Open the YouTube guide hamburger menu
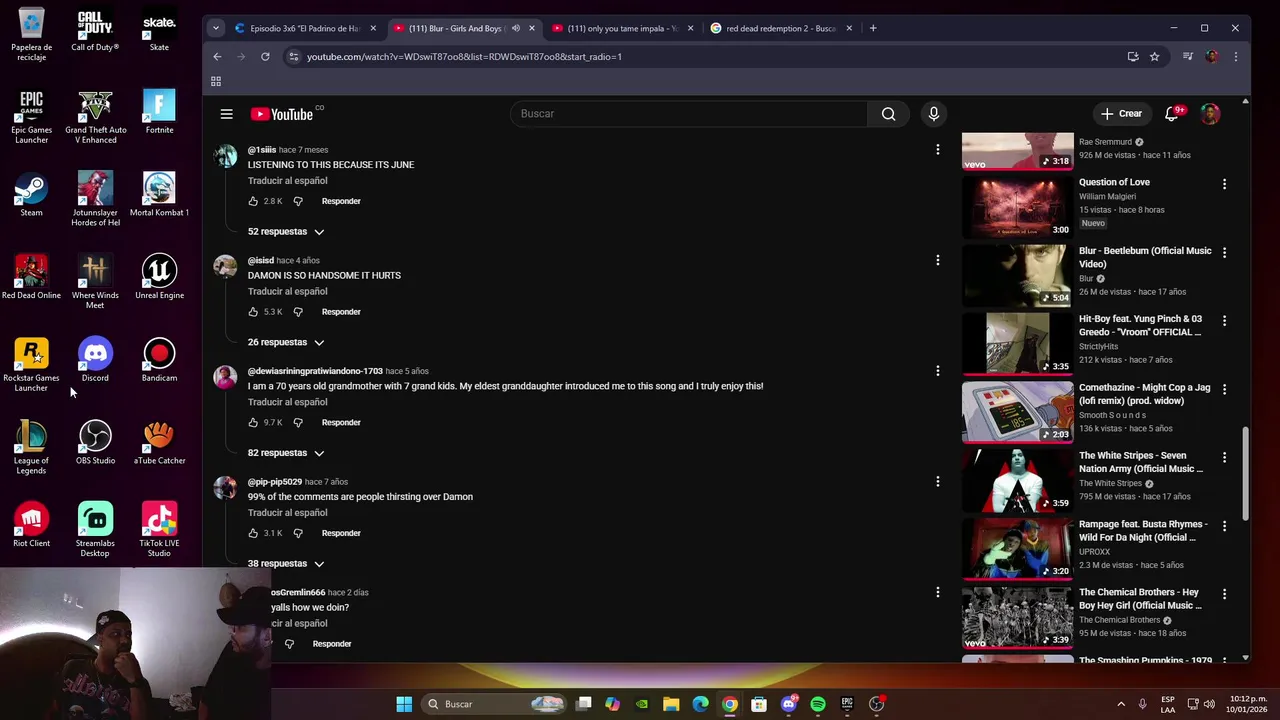This screenshot has height=720, width=1280. tap(226, 114)
